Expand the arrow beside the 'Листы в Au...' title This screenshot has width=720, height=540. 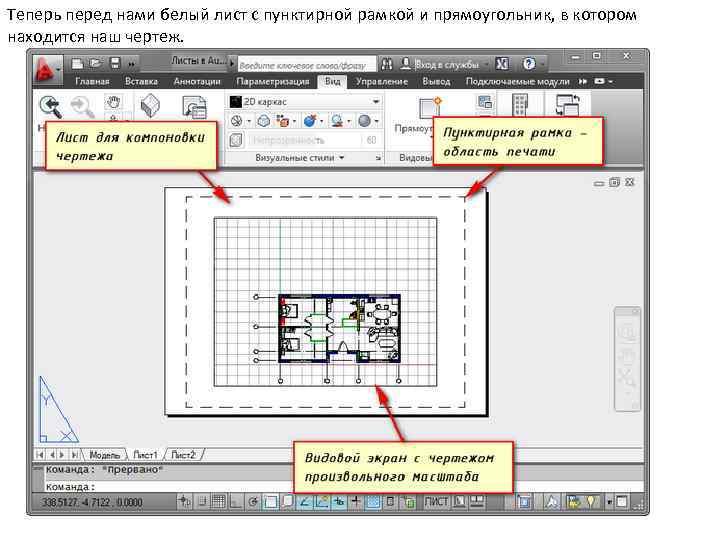tap(232, 63)
